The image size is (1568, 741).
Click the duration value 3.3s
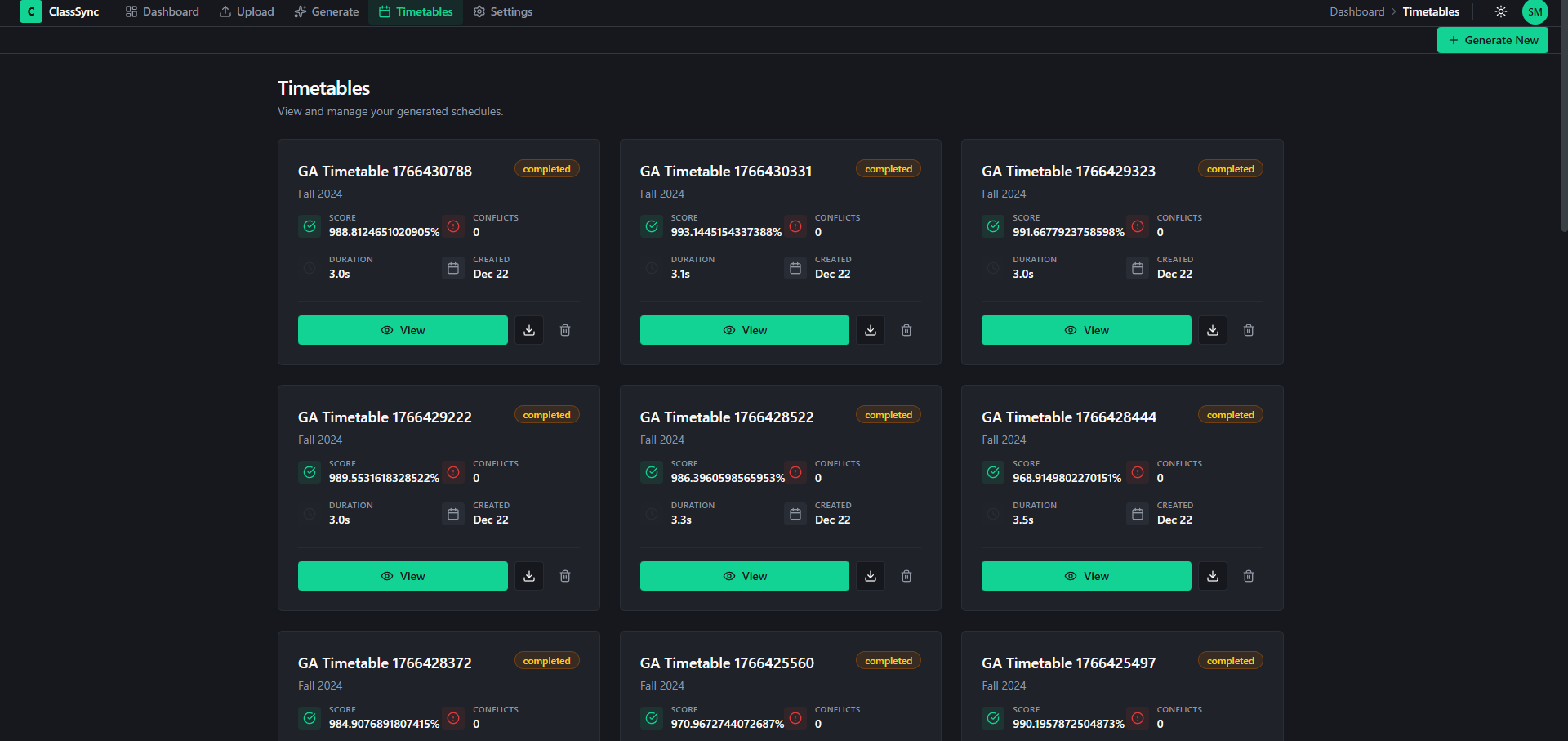[x=681, y=520]
